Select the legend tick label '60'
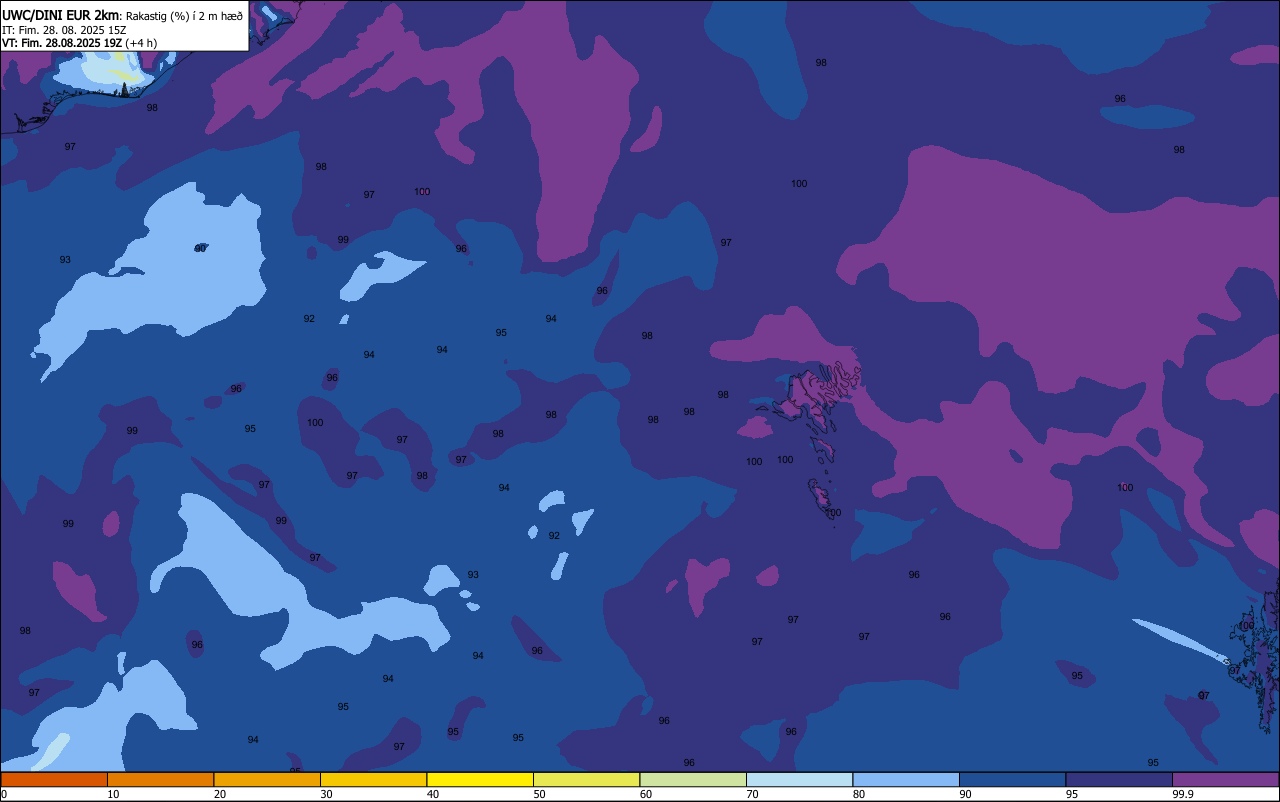The width and height of the screenshot is (1280, 802). click(x=646, y=794)
